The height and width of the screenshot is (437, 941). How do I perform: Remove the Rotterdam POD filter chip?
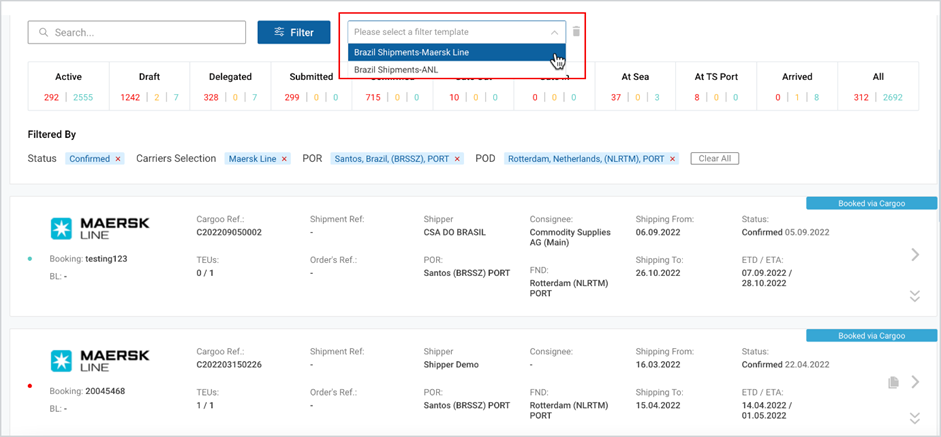[x=673, y=159]
